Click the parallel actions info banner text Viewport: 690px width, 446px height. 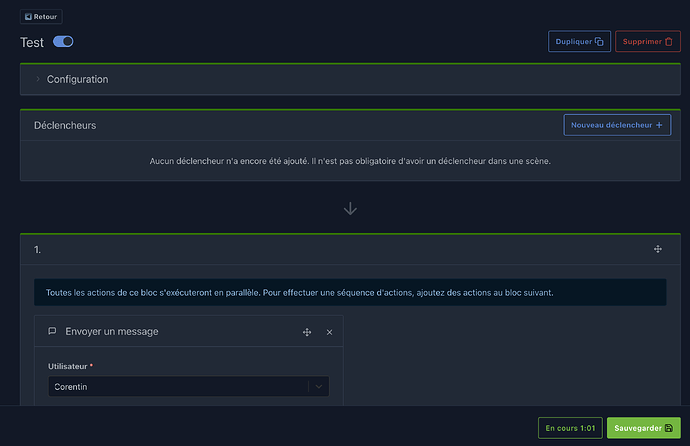tap(300, 292)
